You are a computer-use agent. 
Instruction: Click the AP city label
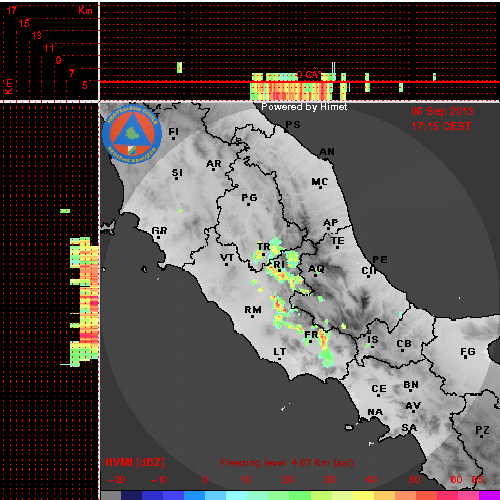(331, 222)
